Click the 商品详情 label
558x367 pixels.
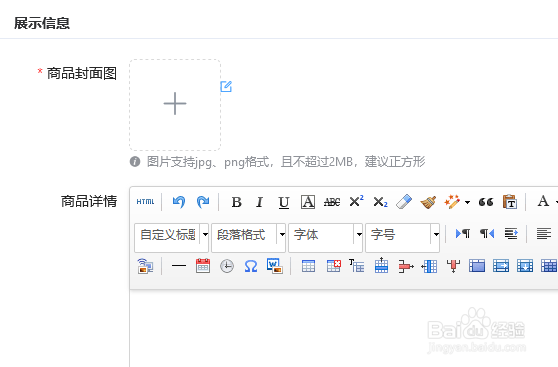[89, 201]
